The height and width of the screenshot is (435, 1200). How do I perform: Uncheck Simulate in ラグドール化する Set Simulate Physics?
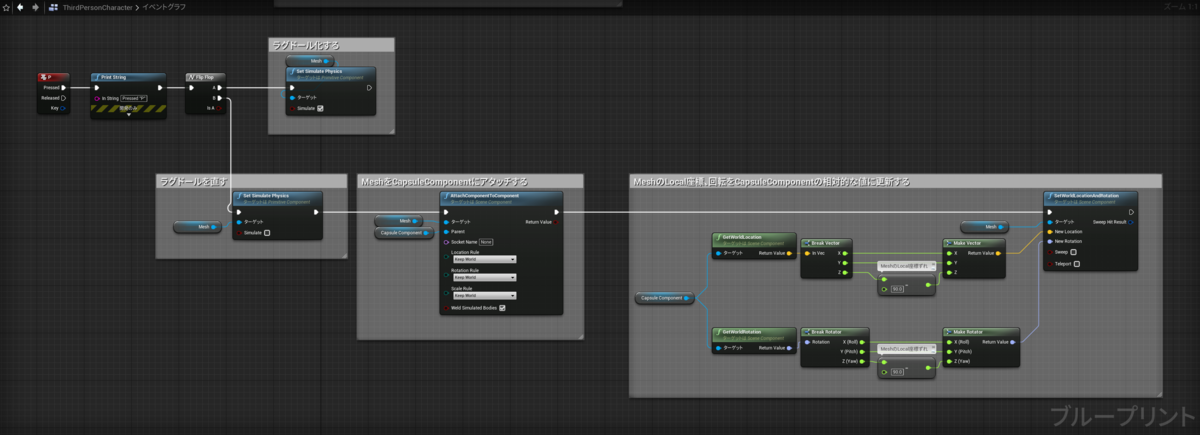[320, 108]
